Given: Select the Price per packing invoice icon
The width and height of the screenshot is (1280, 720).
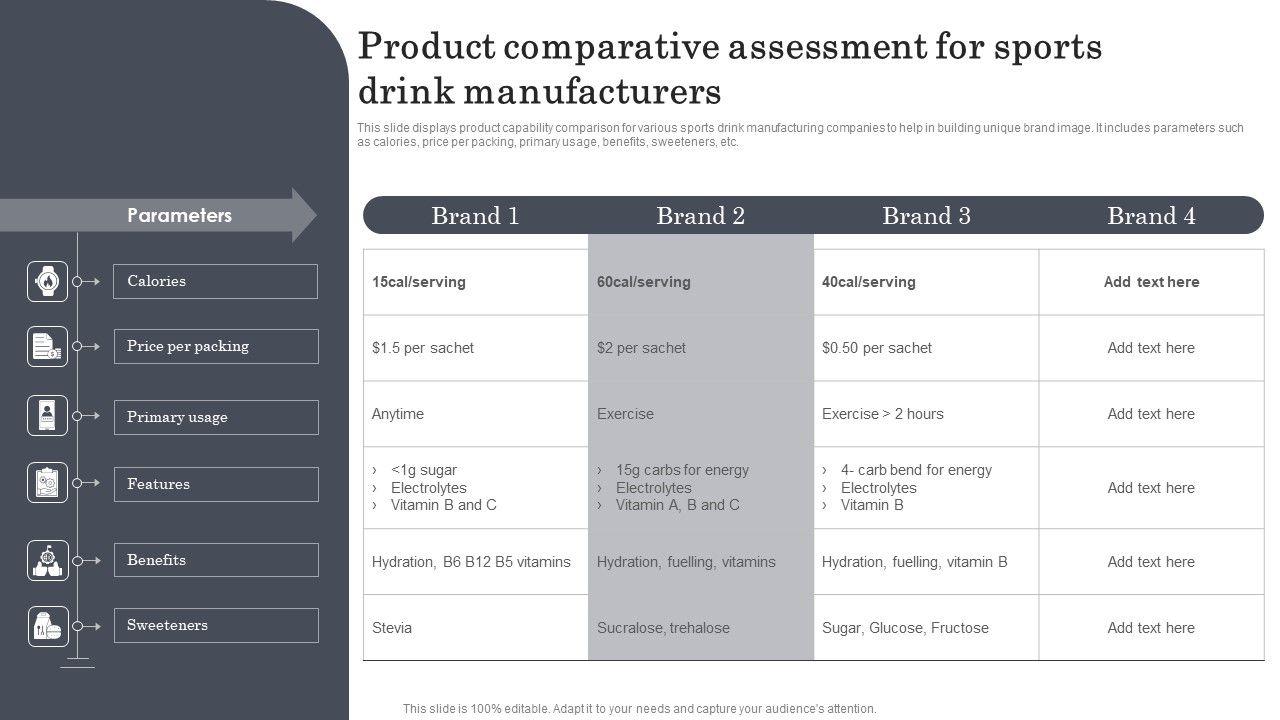Looking at the screenshot, I should 47,347.
